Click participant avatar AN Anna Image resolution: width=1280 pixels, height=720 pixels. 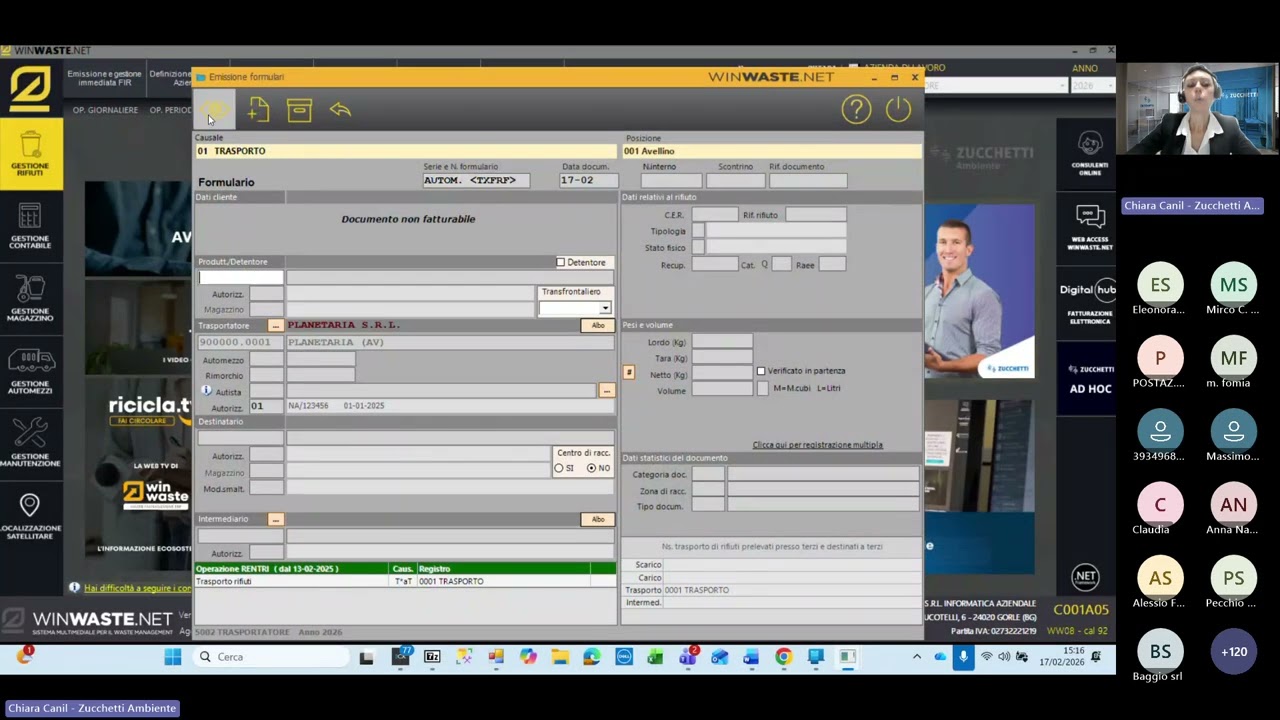point(1234,505)
